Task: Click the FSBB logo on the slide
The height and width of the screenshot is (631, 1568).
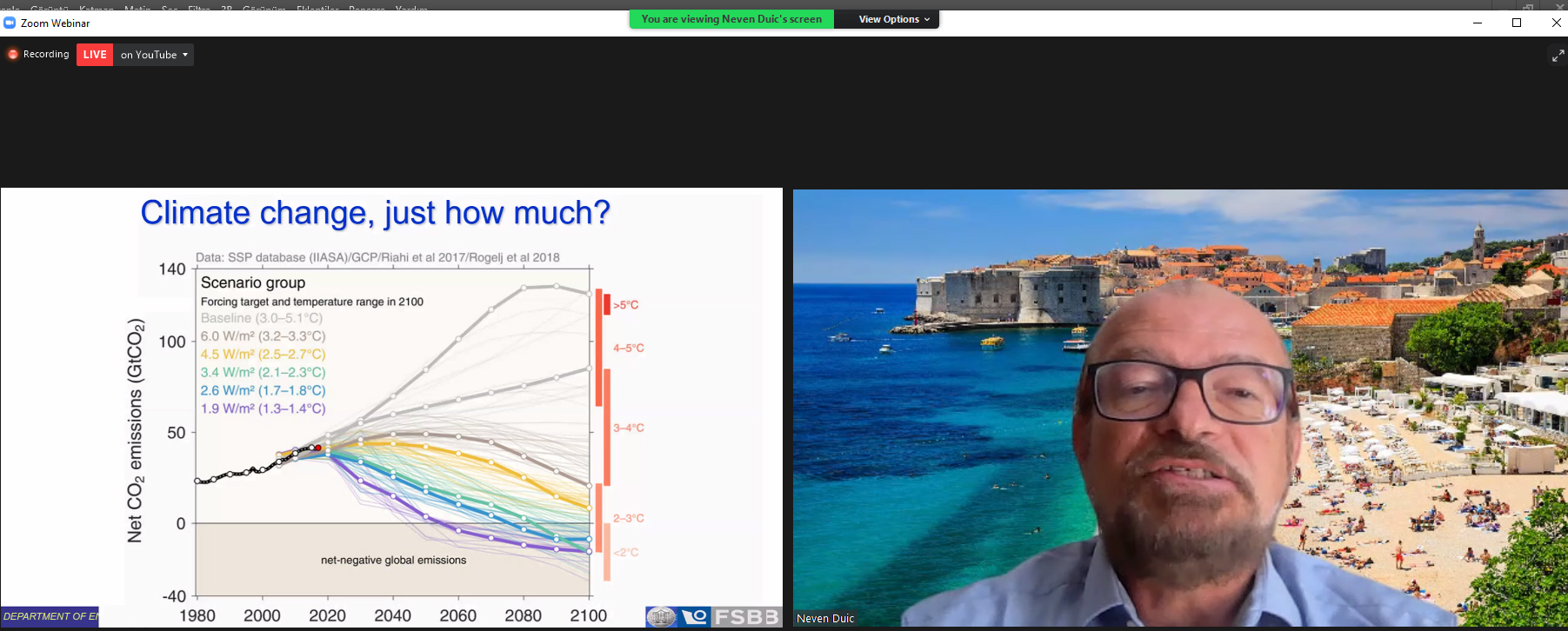Action: pyautogui.click(x=746, y=617)
